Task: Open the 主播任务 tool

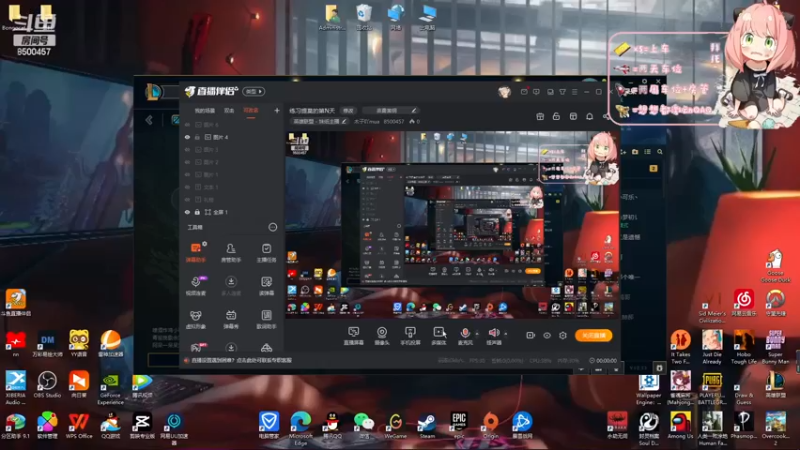Action: tap(266, 252)
